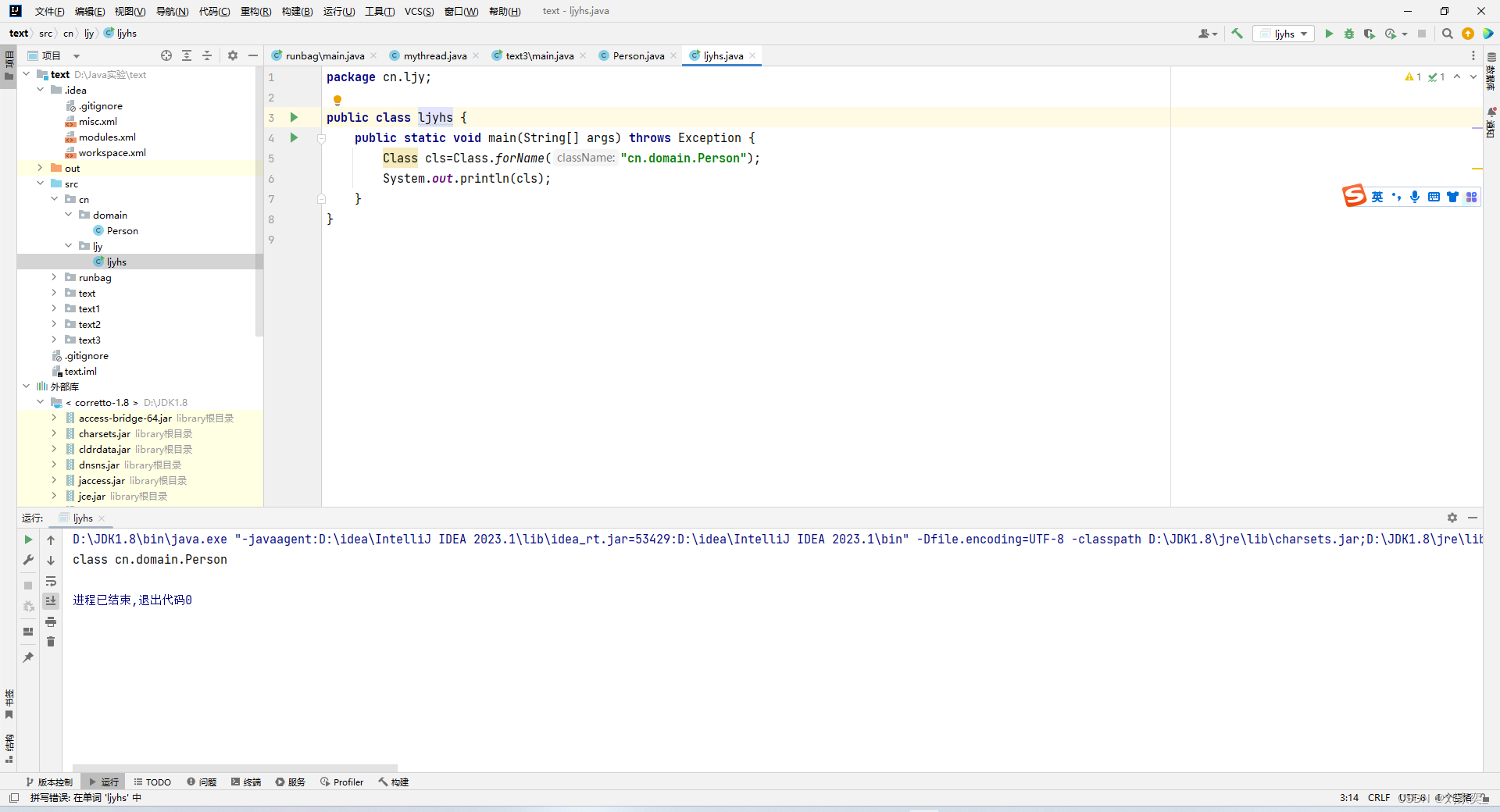Image resolution: width=1500 pixels, height=812 pixels.
Task: Click the console horizontal scrollbar
Action: [x=234, y=767]
